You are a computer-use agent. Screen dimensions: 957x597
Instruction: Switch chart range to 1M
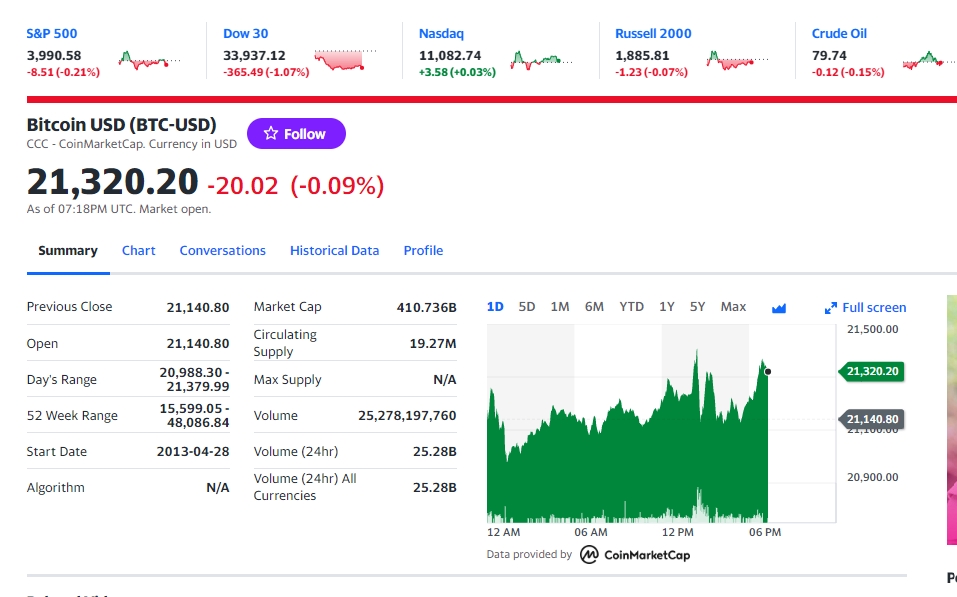(x=560, y=307)
